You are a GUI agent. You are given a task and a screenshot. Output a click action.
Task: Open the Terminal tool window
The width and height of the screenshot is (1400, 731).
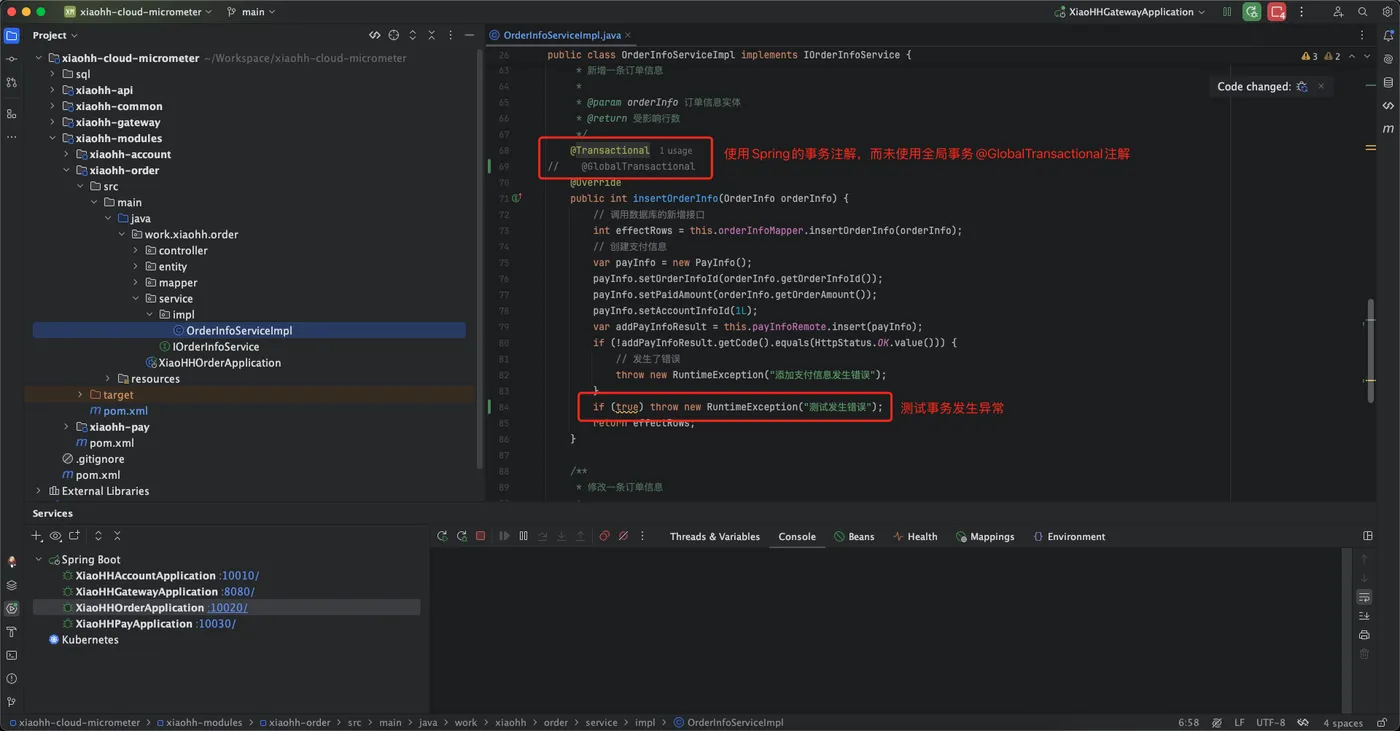coord(12,656)
